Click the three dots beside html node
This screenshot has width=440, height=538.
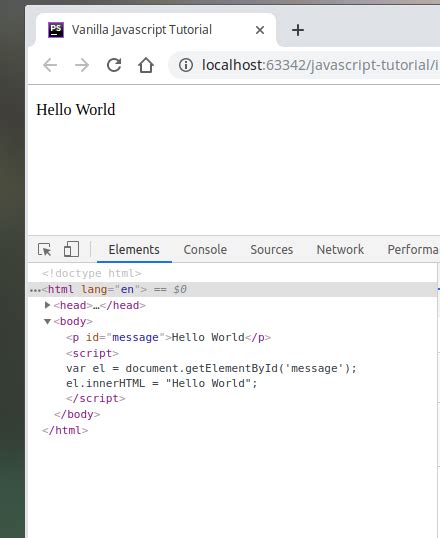pos(35,290)
